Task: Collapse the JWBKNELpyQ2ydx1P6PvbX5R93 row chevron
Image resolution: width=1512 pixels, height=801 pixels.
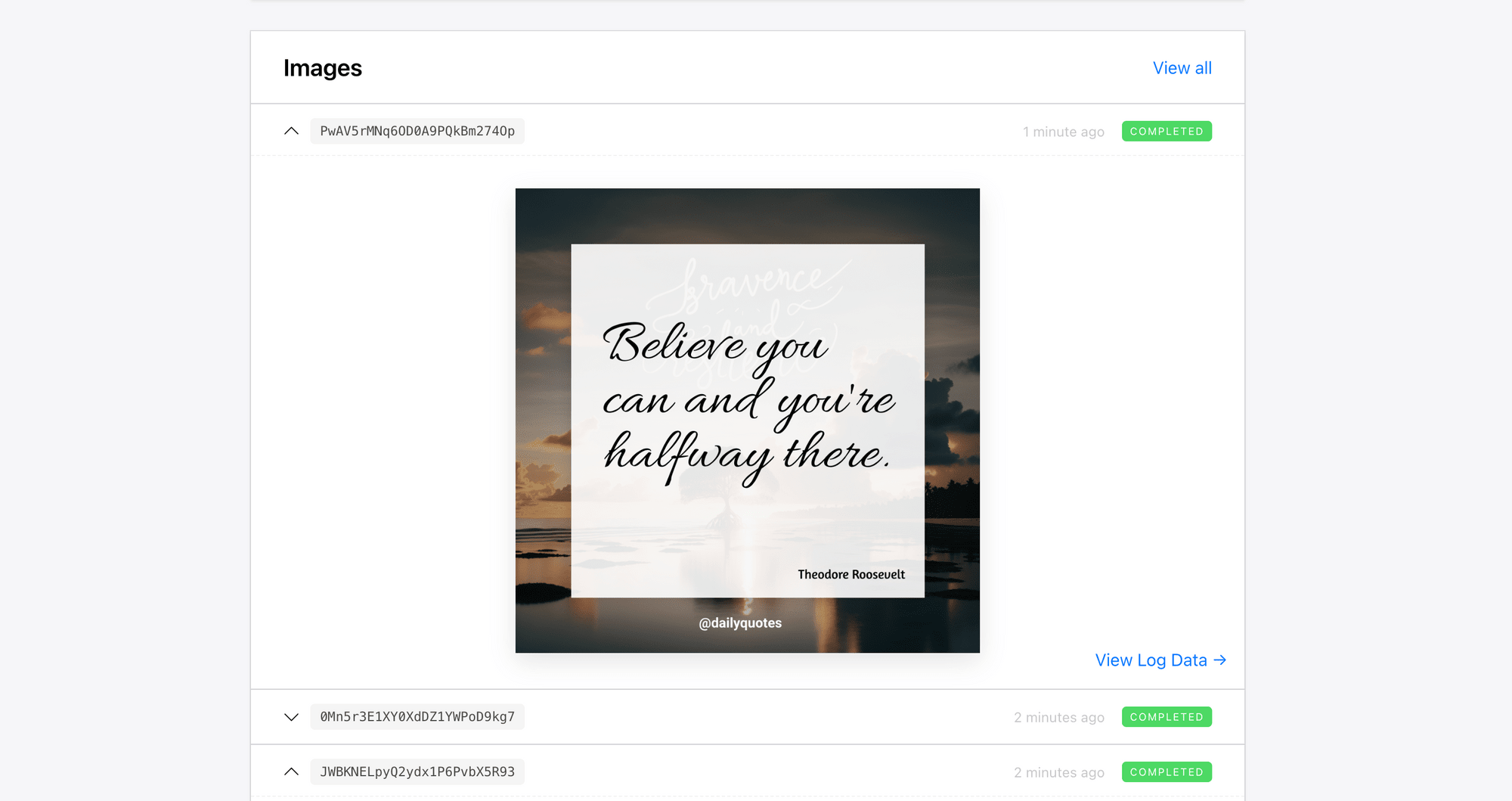Action: point(291,772)
